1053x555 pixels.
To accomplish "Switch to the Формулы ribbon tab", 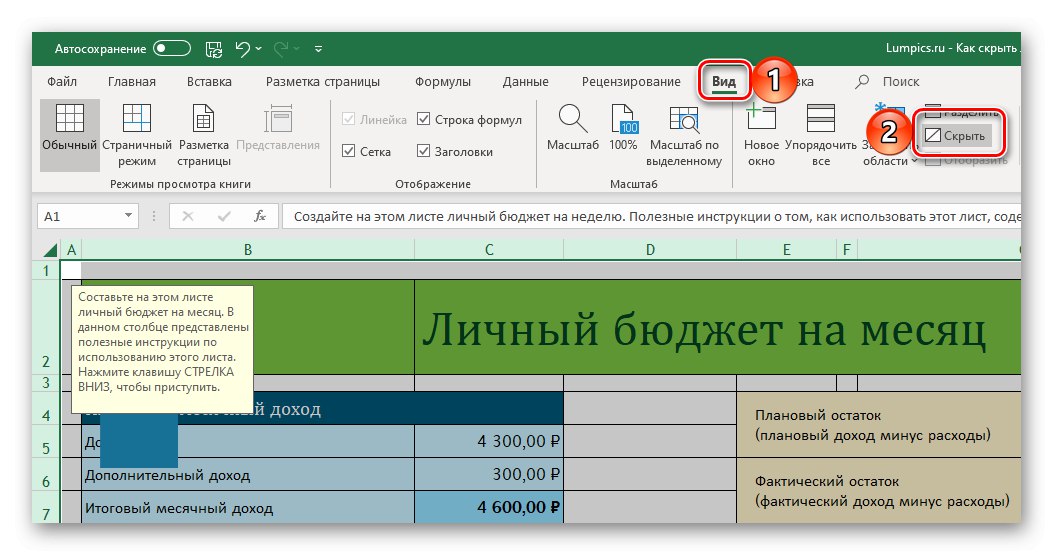I will point(443,81).
